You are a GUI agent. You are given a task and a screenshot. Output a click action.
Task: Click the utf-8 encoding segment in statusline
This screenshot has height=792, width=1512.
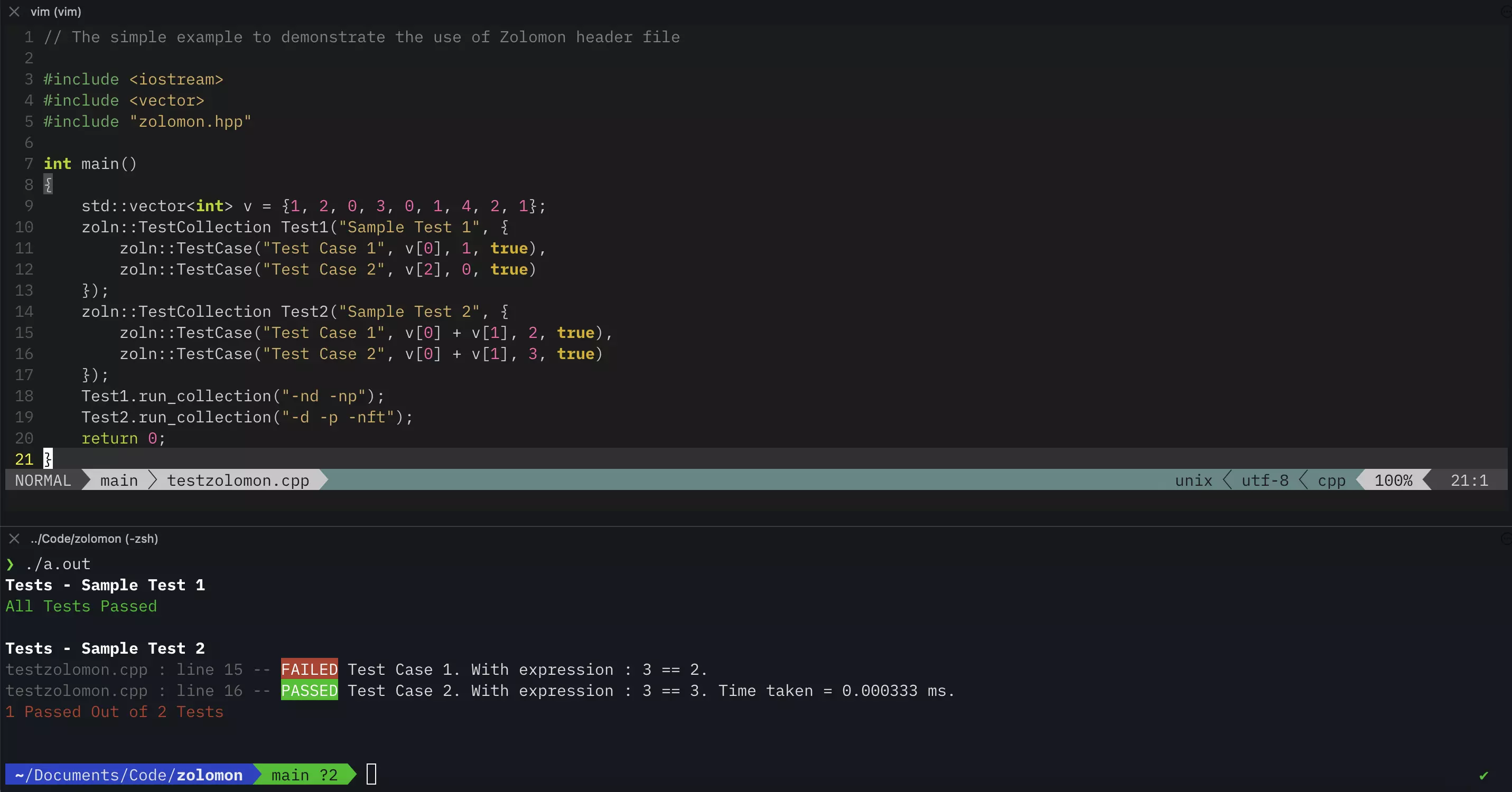point(1265,480)
